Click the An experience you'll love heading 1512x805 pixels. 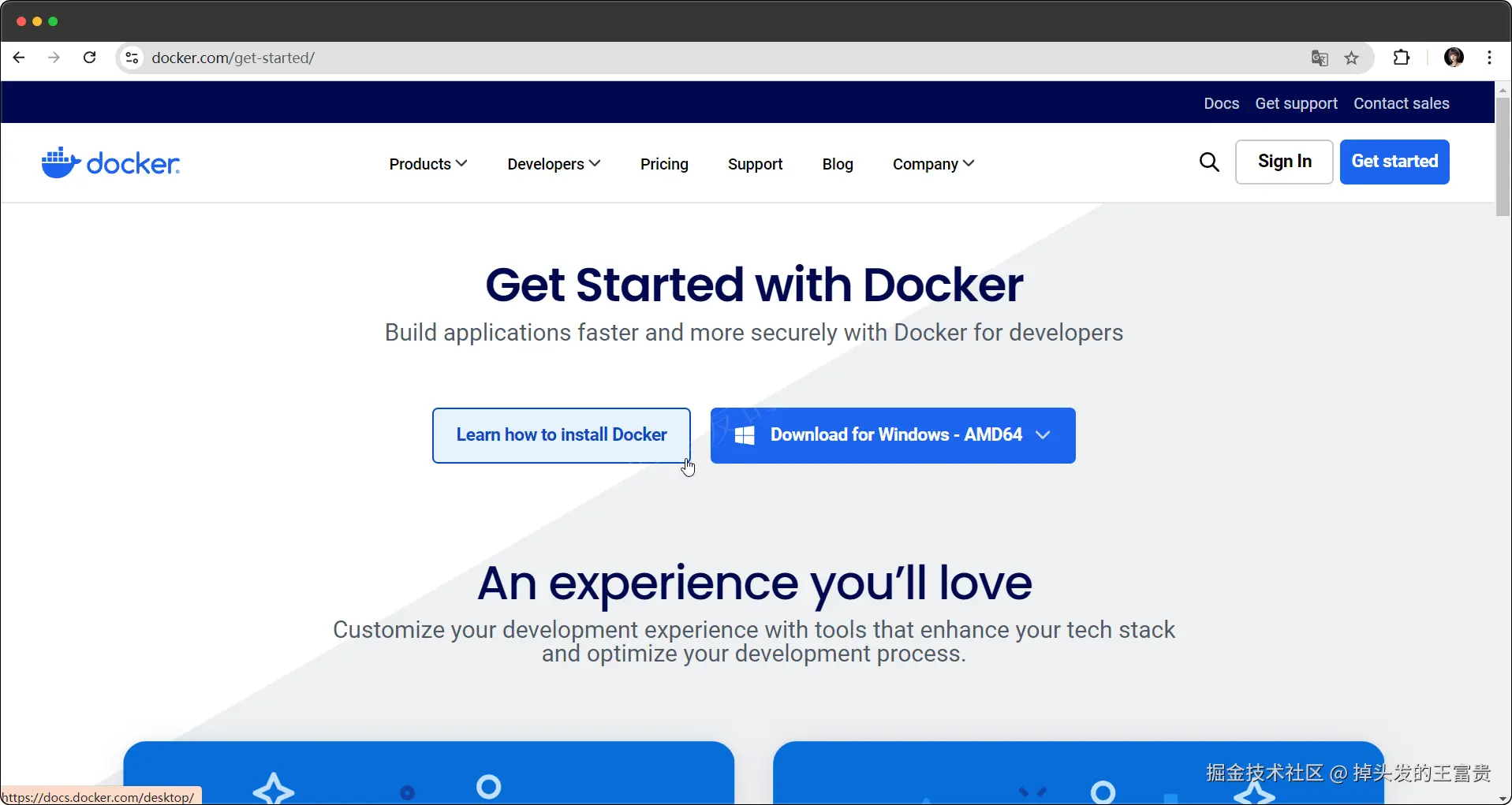point(755,584)
